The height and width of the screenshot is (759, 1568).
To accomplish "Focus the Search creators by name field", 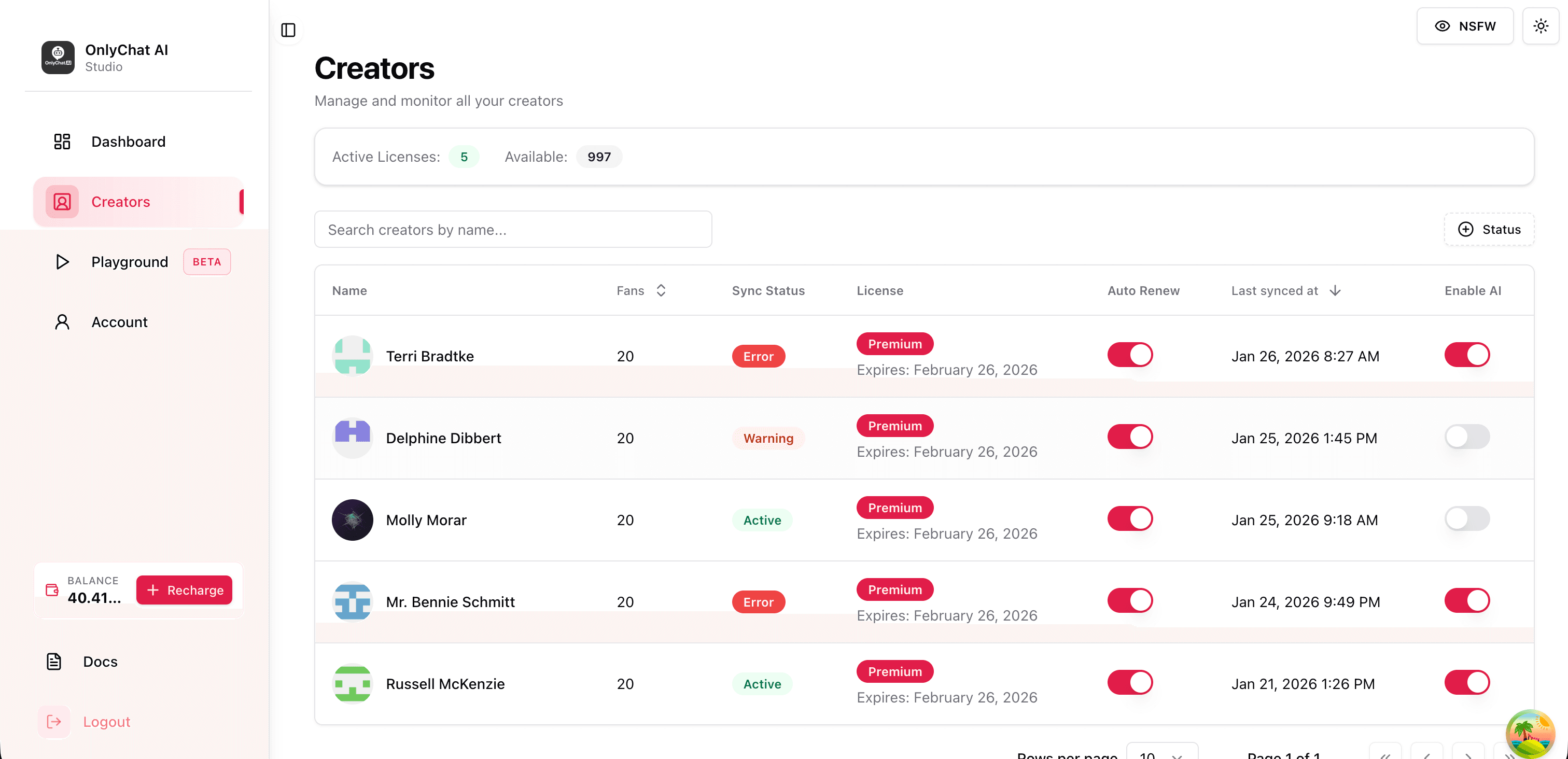I will click(x=513, y=230).
